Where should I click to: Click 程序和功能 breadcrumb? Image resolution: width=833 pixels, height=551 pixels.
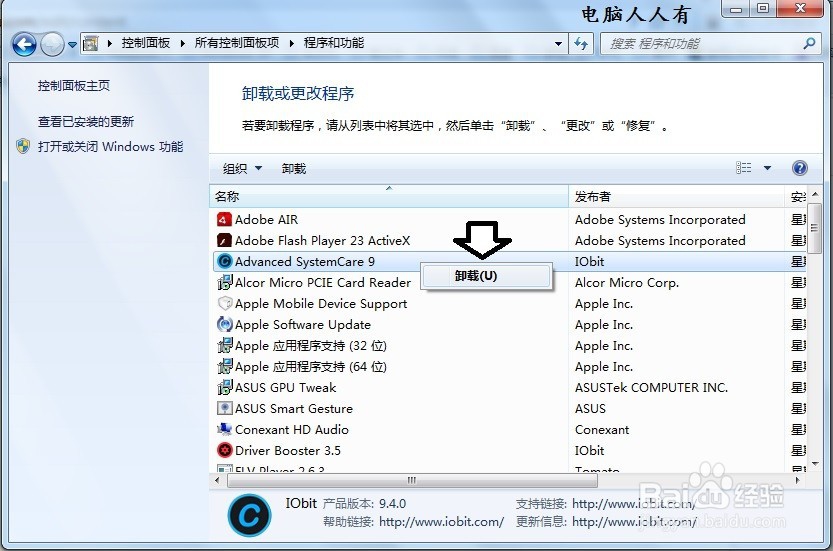click(334, 43)
